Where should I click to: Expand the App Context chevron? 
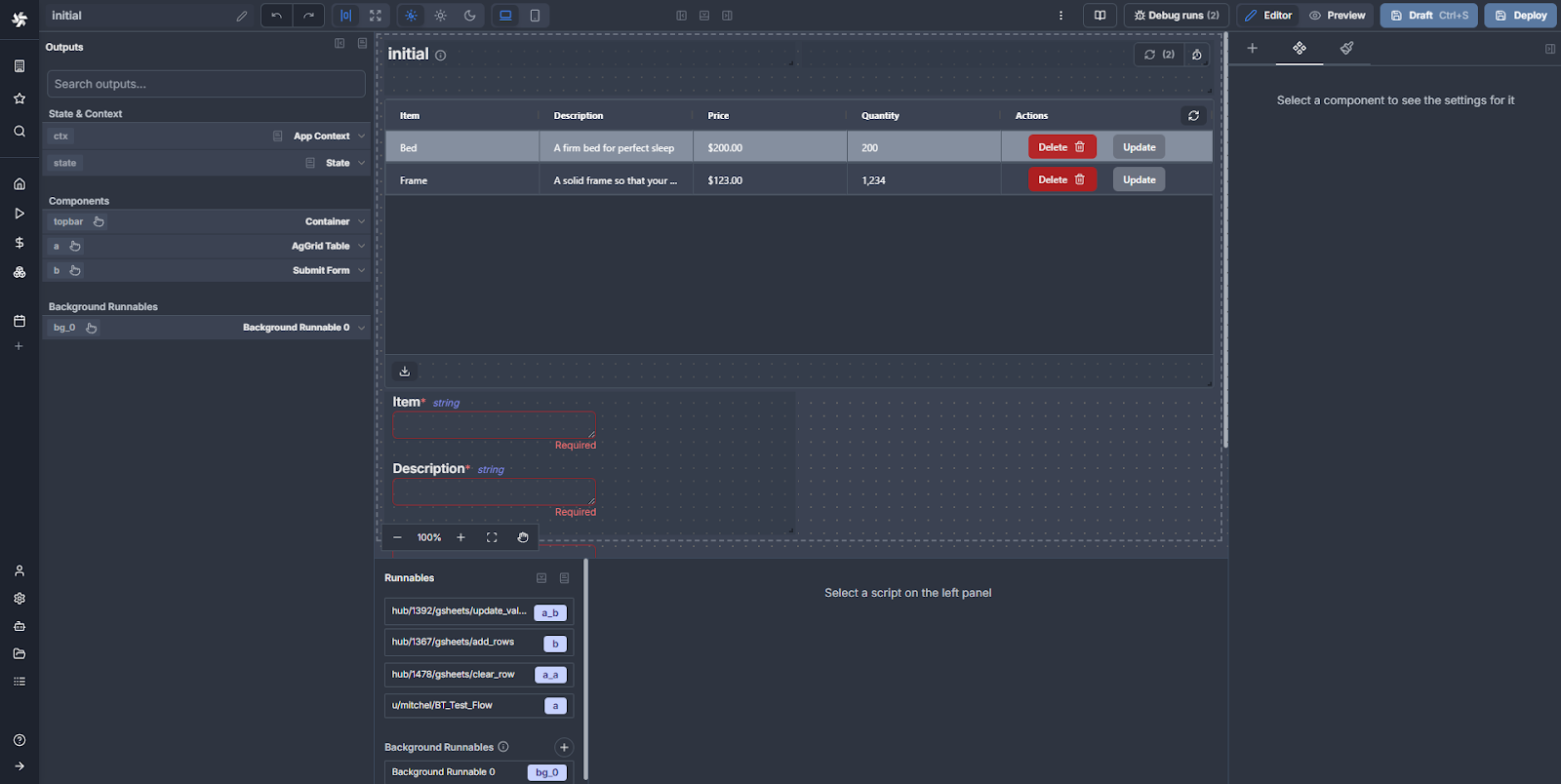point(362,137)
